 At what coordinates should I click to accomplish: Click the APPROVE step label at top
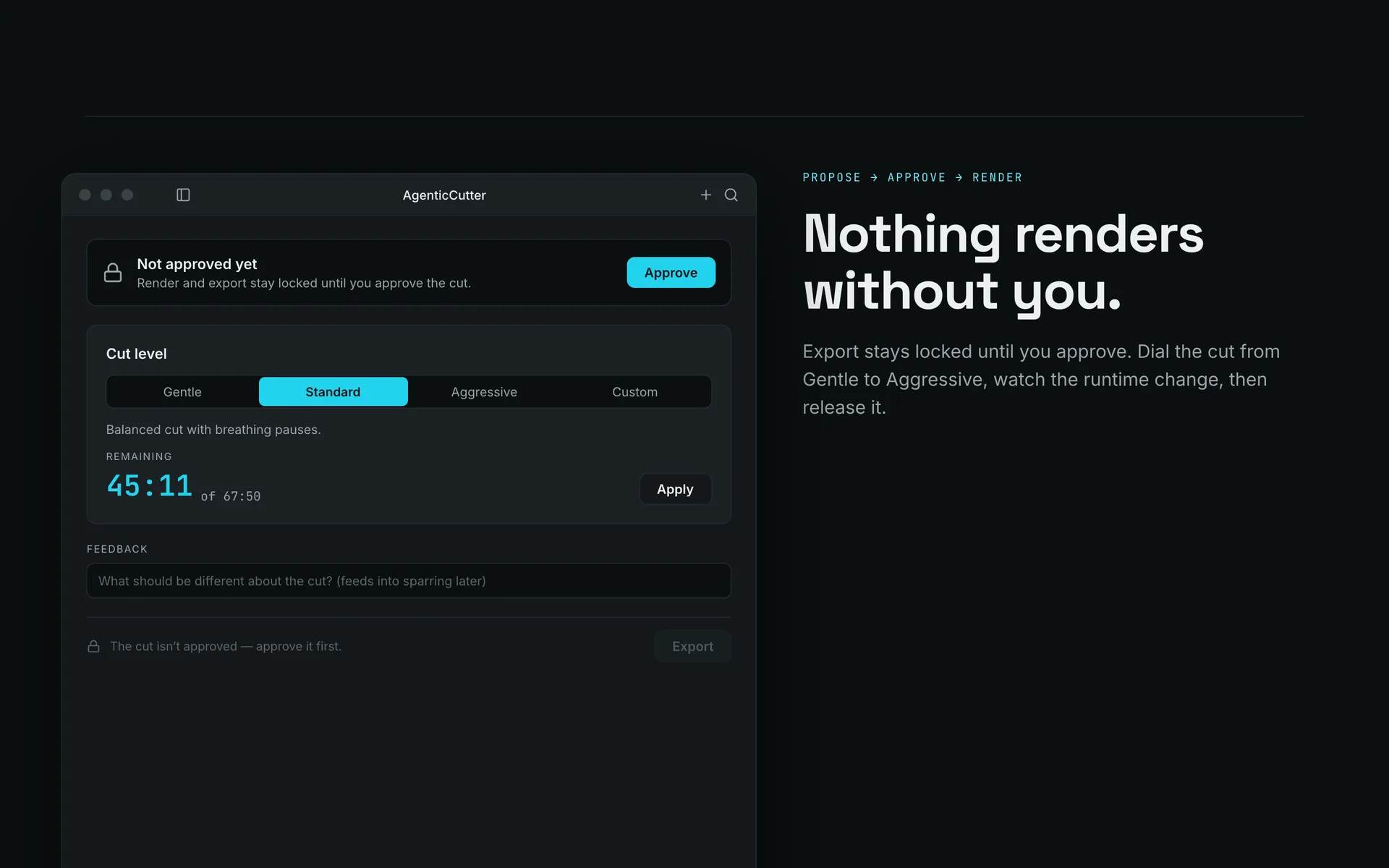[x=917, y=177]
